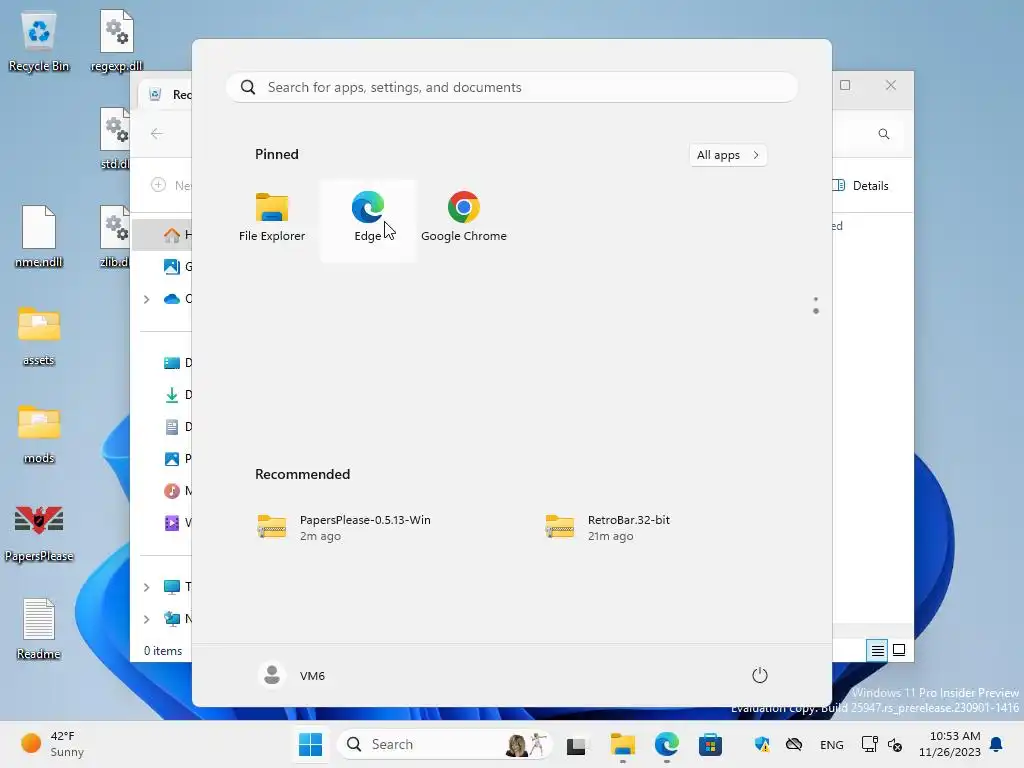The width and height of the screenshot is (1024, 768).
Task: Select mods folder on desktop
Action: pyautogui.click(x=39, y=434)
